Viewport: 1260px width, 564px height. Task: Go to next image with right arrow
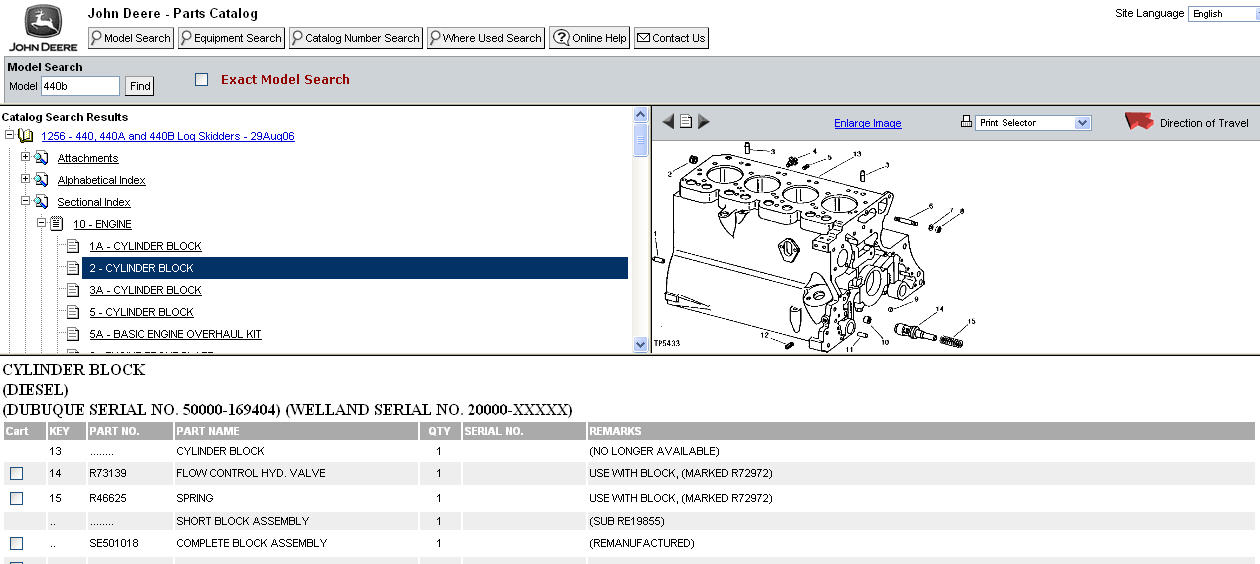click(704, 122)
